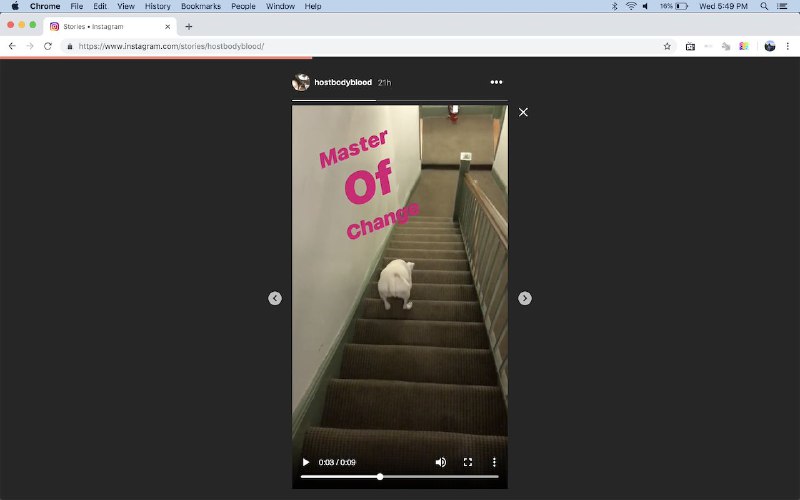This screenshot has height=500, width=800.
Task: Open the Apple menu
Action: click(x=15, y=6)
